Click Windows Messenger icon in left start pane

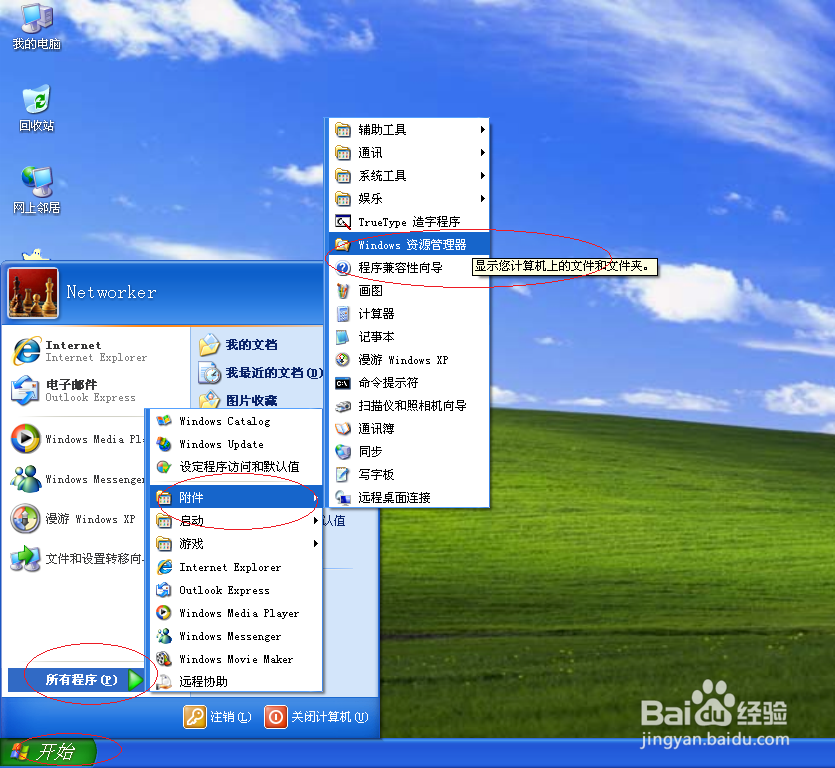[x=24, y=479]
